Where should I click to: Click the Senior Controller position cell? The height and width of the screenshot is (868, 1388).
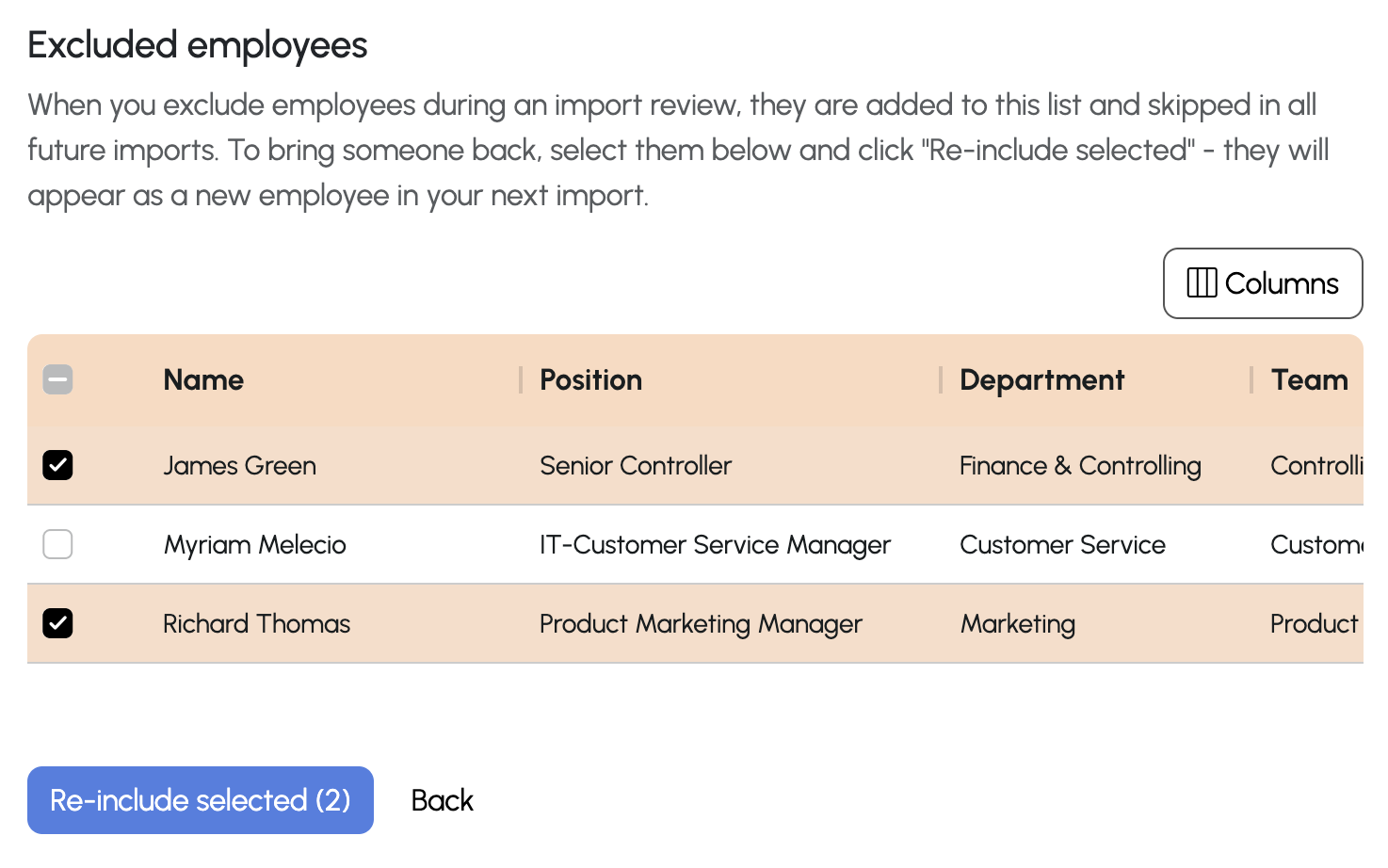point(636,466)
